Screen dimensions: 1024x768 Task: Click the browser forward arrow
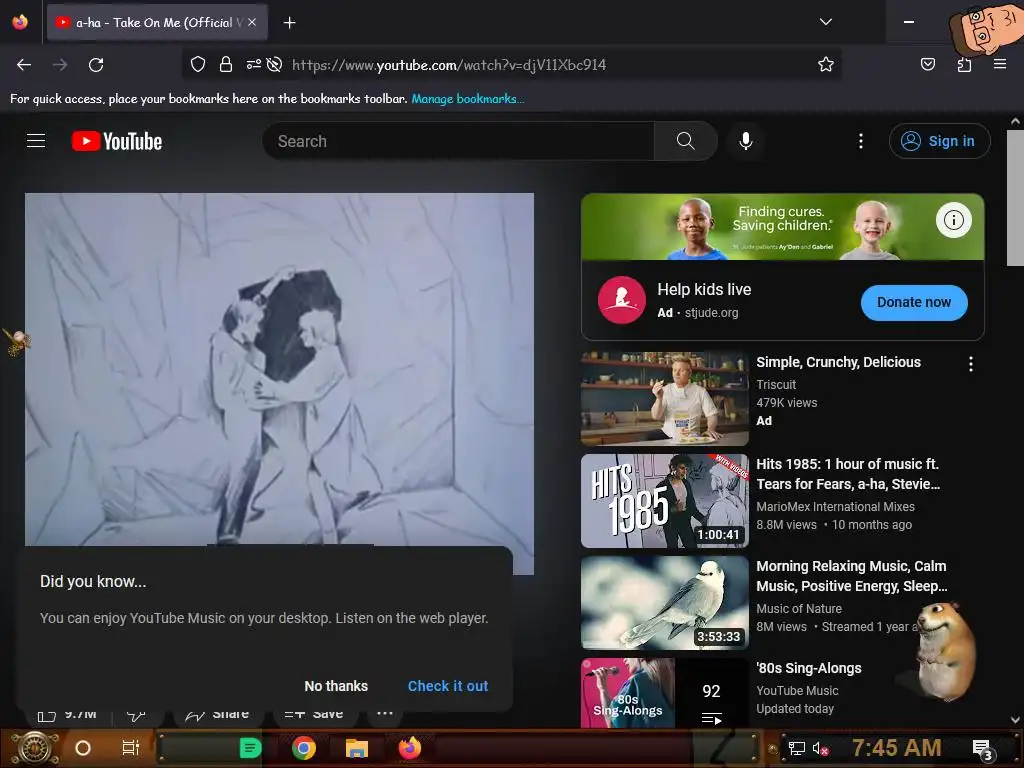[59, 65]
